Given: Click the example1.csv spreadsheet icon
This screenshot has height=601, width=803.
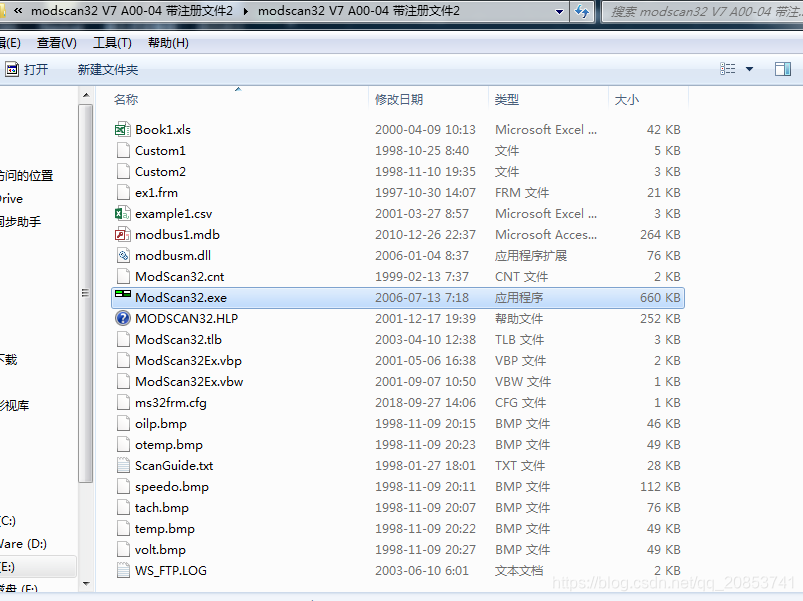Looking at the screenshot, I should pyautogui.click(x=122, y=213).
